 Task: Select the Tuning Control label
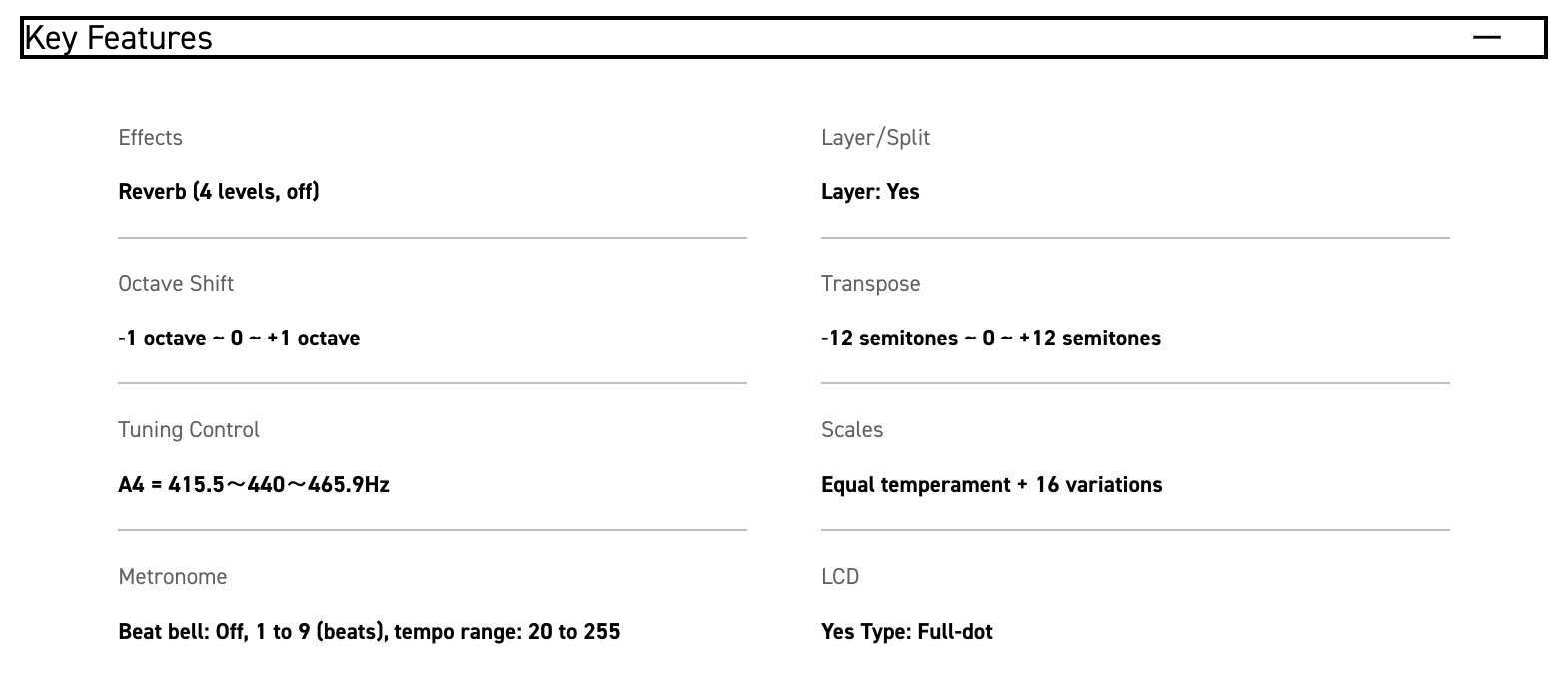189,430
